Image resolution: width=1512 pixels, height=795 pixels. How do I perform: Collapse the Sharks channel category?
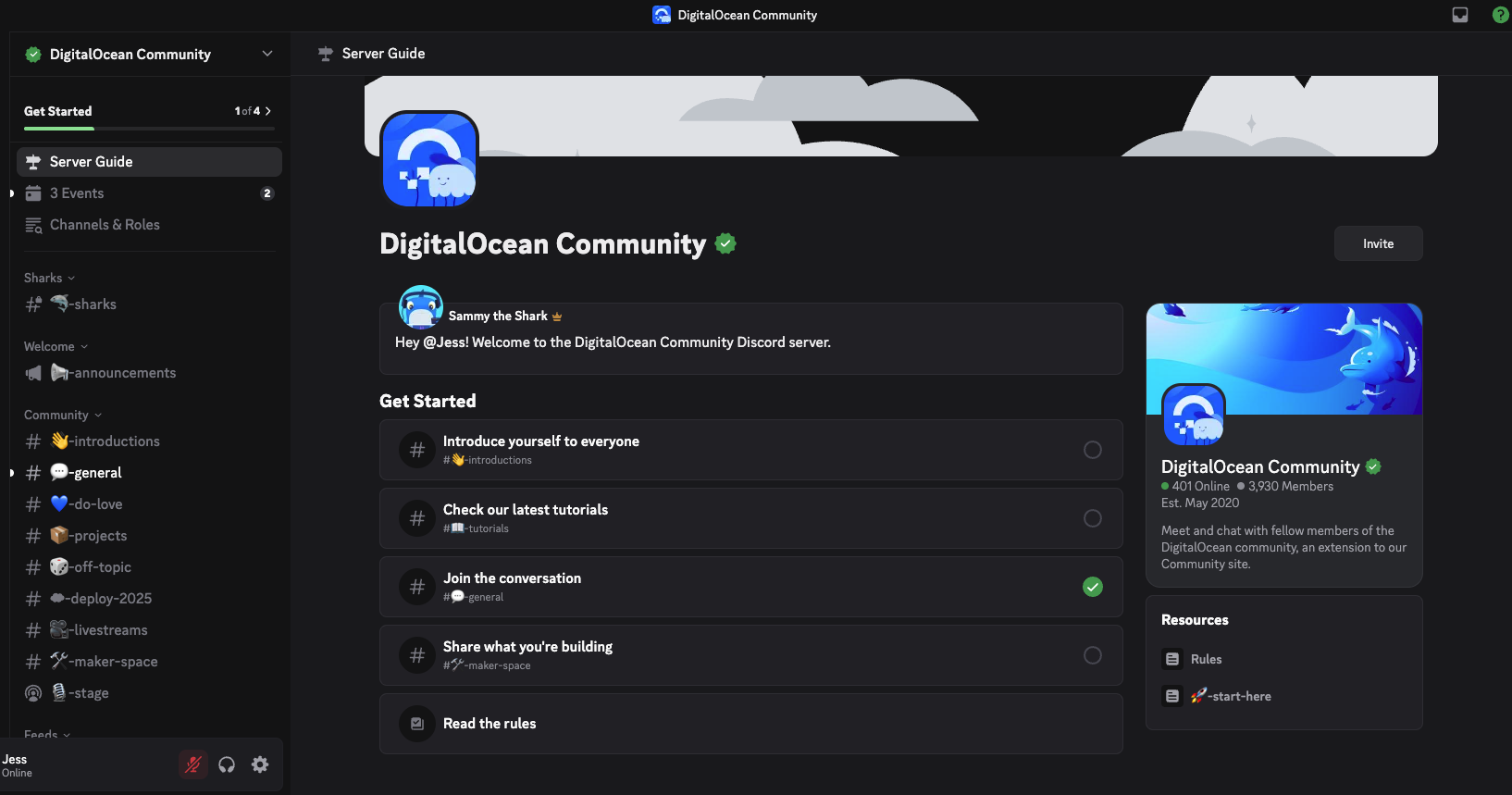tap(49, 278)
